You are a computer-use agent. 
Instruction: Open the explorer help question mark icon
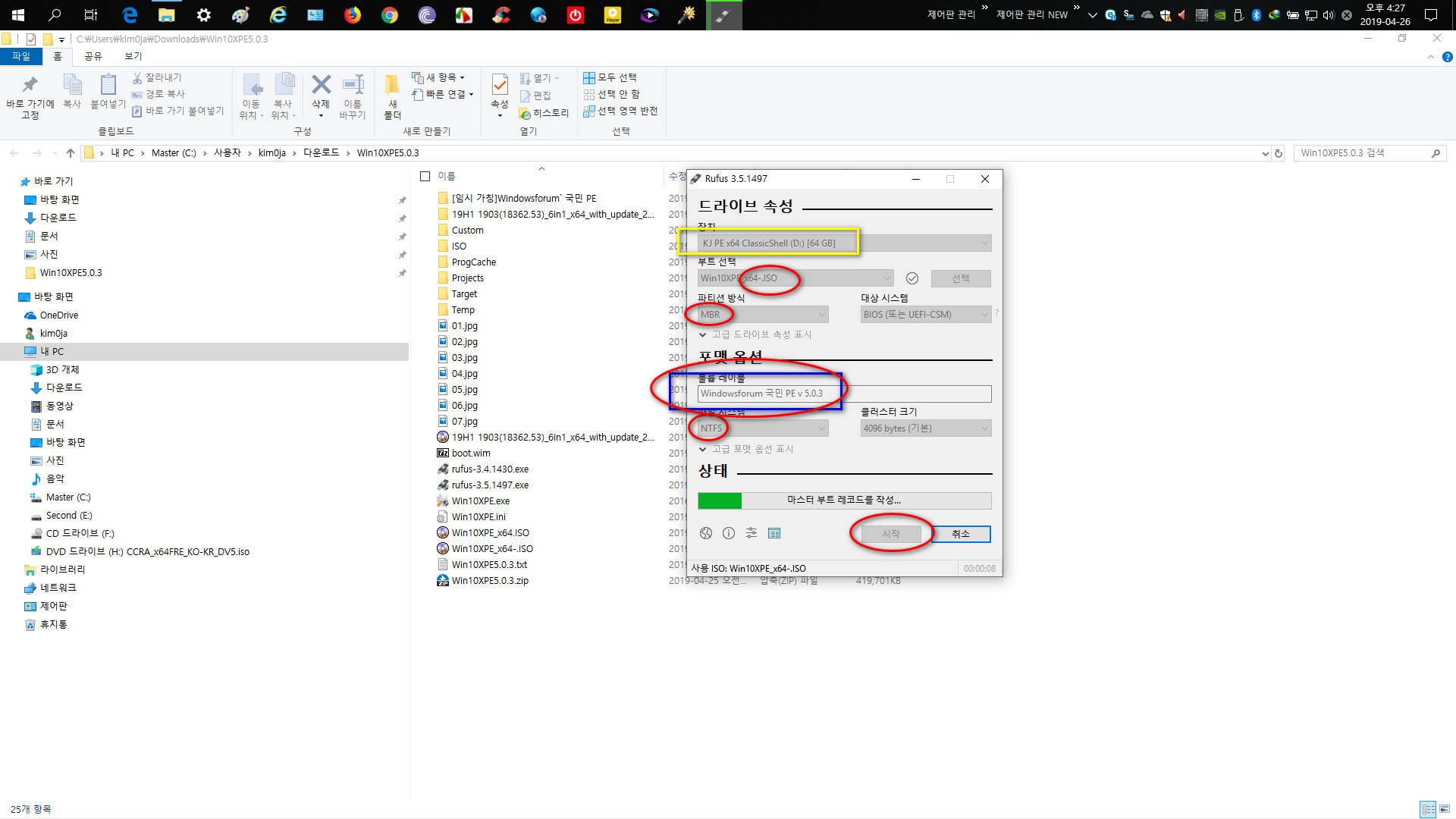[x=1447, y=57]
